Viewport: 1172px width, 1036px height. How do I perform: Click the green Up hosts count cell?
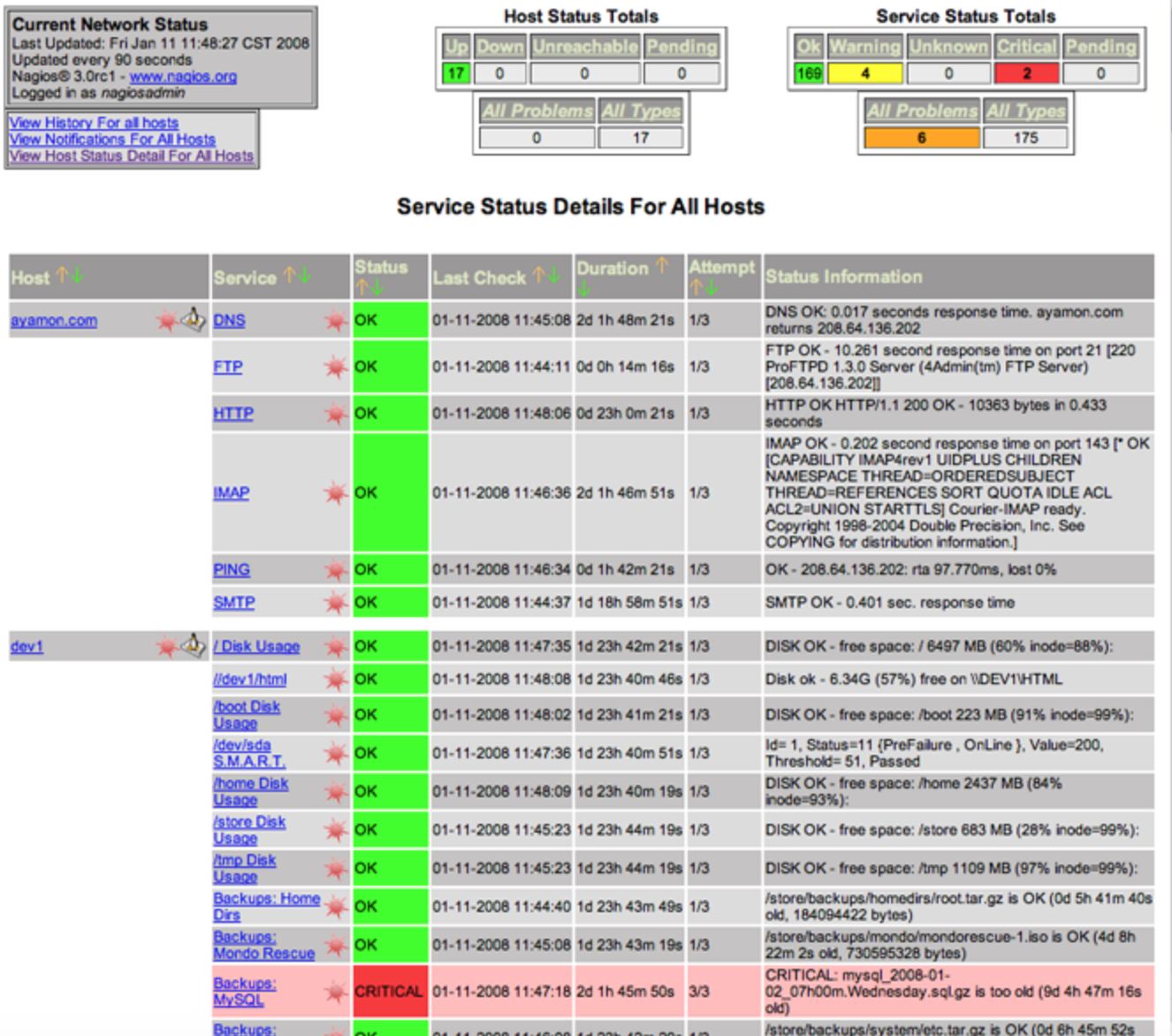(x=455, y=73)
